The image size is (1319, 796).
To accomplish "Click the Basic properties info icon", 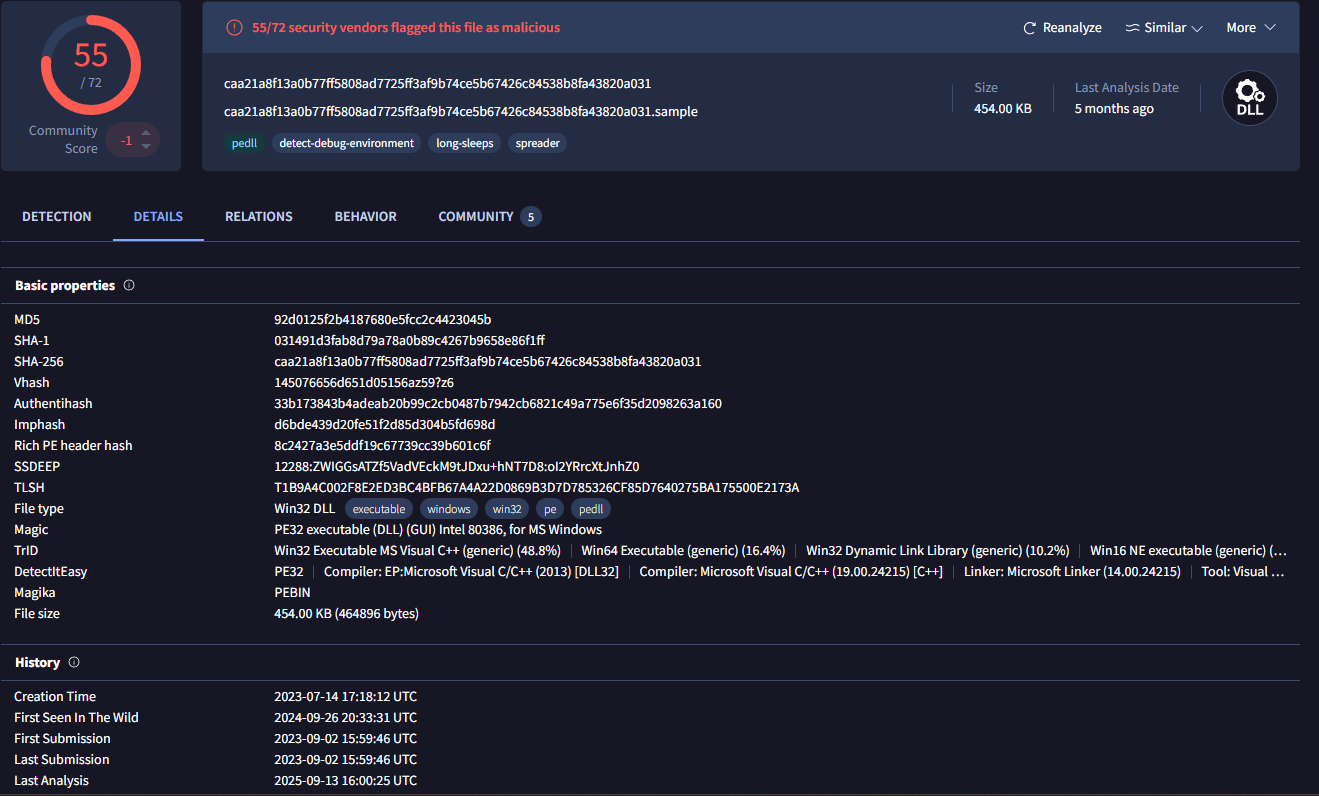I will [x=129, y=285].
